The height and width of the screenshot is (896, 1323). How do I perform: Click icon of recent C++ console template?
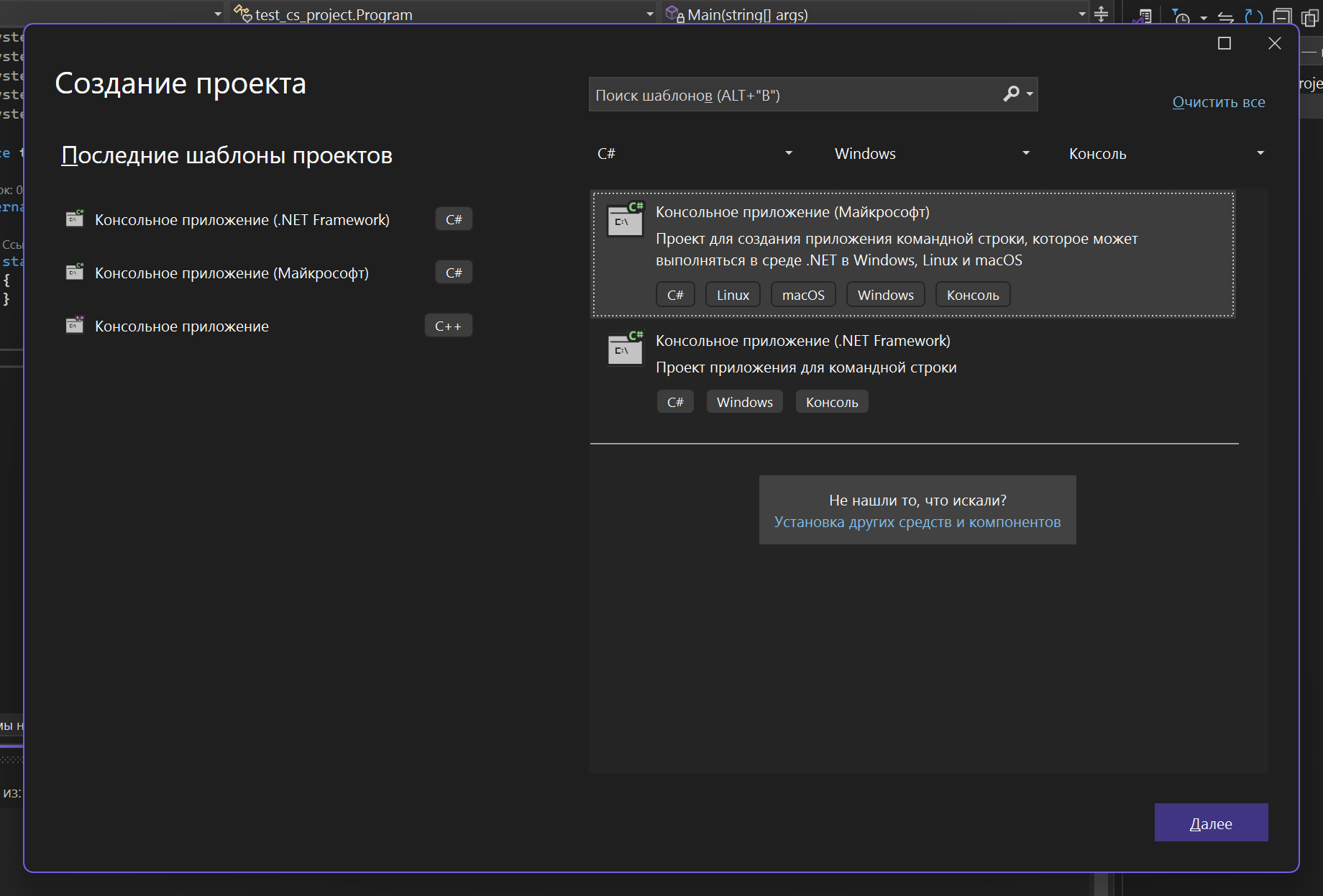point(75,325)
